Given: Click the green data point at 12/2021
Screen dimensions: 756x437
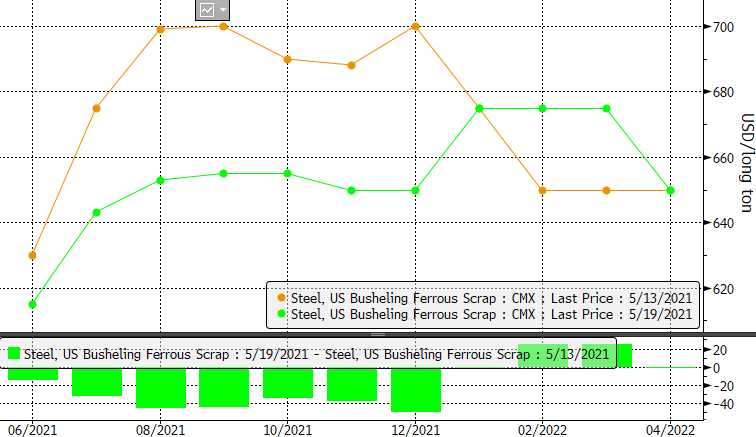Looking at the screenshot, I should [415, 190].
